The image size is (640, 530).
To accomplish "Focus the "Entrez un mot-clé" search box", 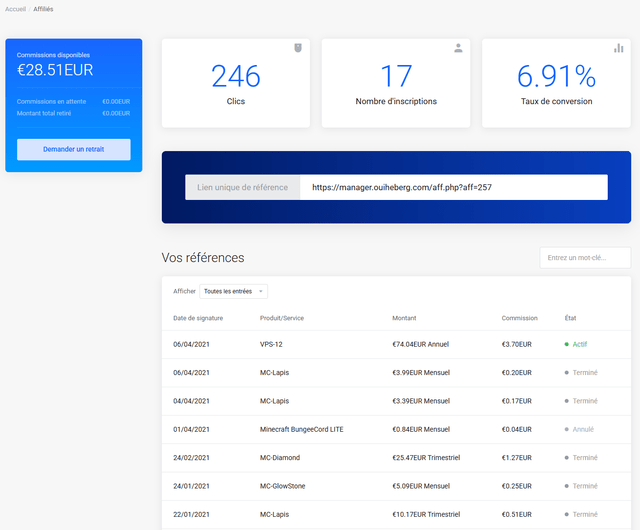I will click(x=585, y=258).
